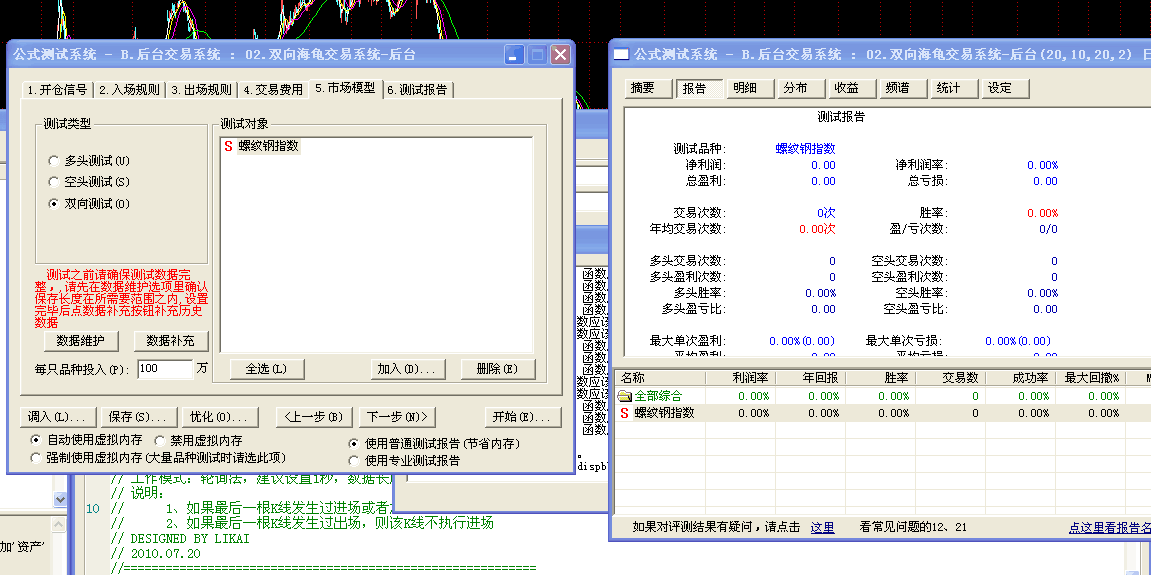The height and width of the screenshot is (575, 1151).
Task: Open the 明细 view in report window
Action: [x=745, y=88]
